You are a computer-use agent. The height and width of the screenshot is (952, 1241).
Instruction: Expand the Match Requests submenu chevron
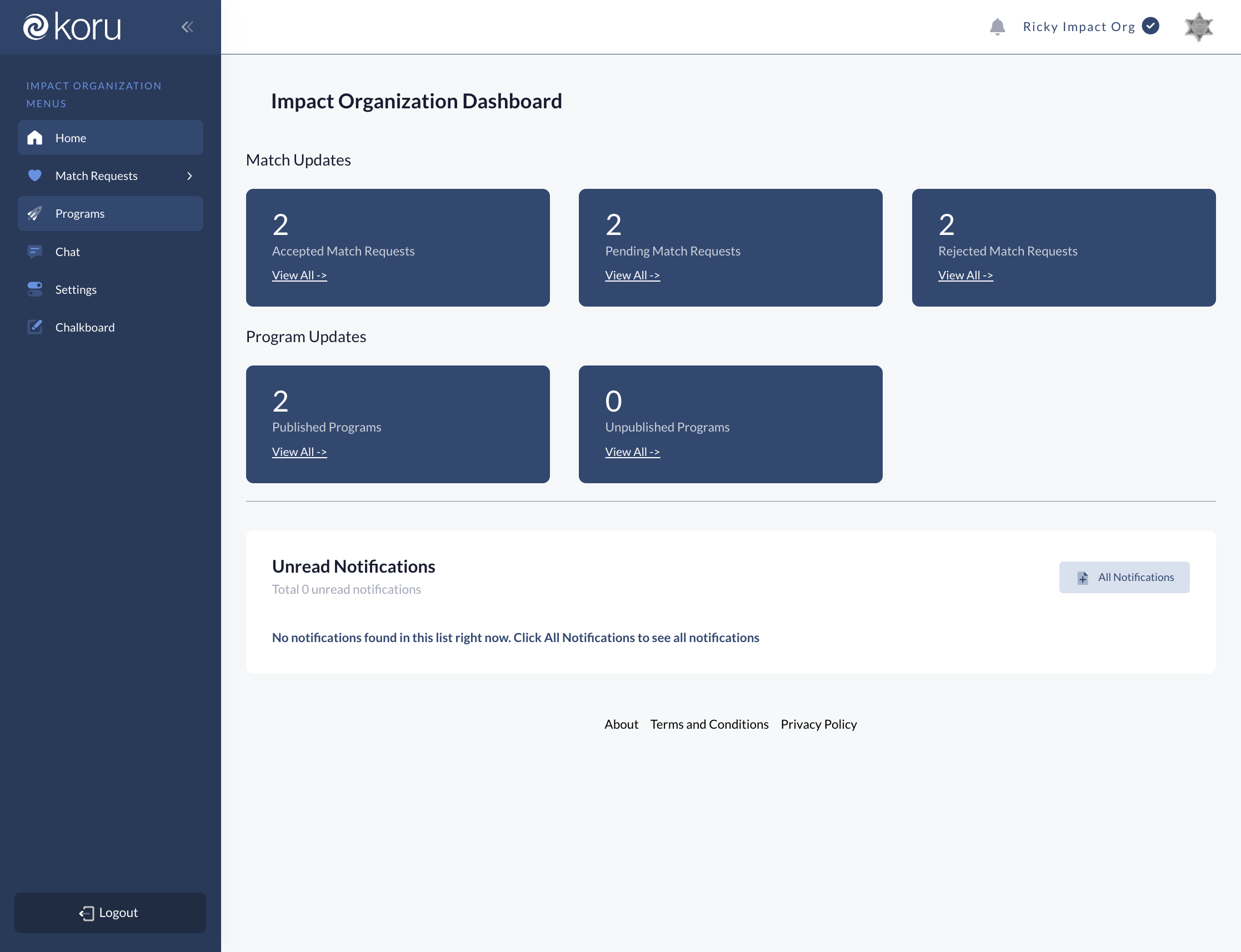click(x=190, y=176)
